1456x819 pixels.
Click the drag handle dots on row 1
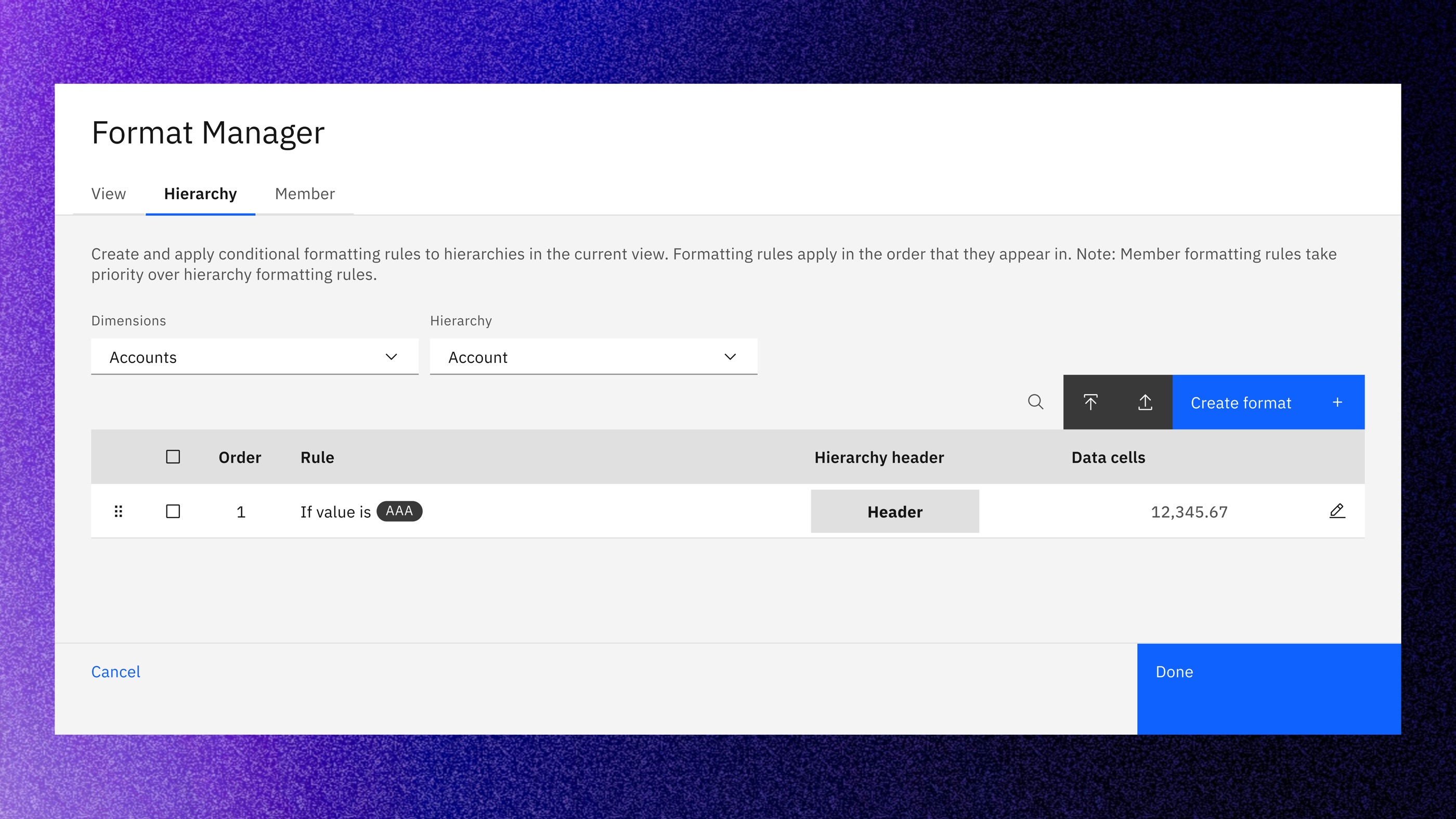pos(118,512)
